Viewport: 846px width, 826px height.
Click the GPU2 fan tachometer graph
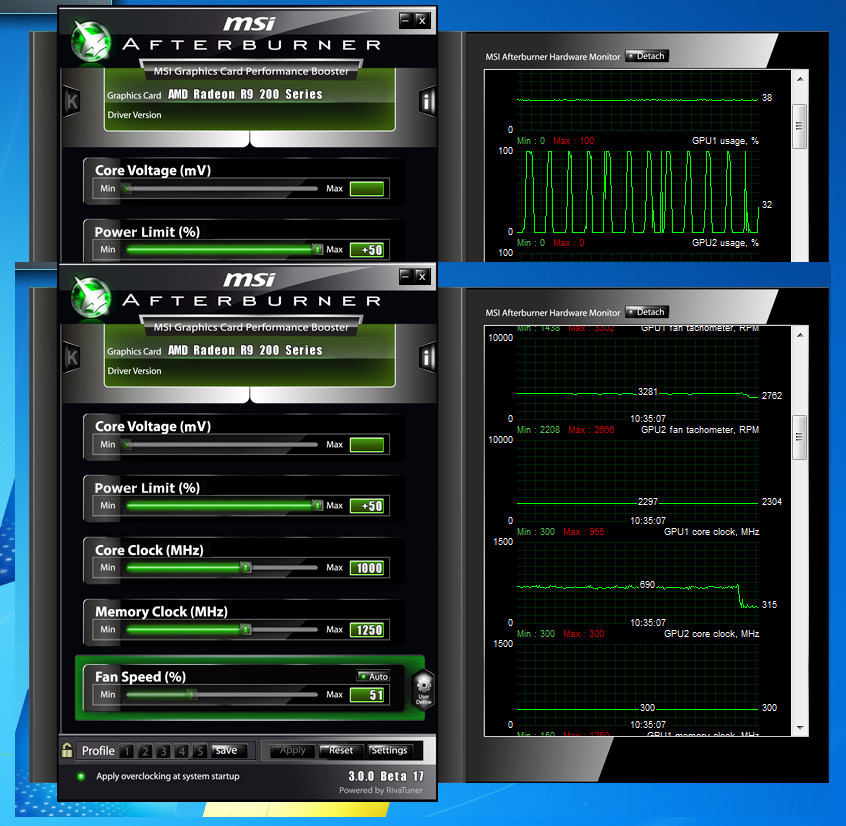click(x=638, y=480)
